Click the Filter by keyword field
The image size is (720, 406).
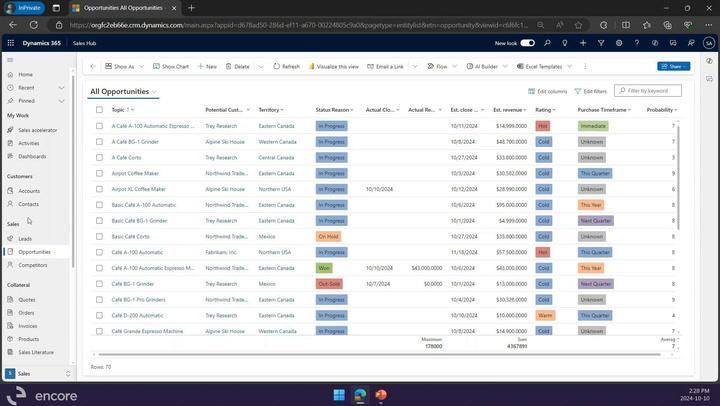pyautogui.click(x=648, y=91)
